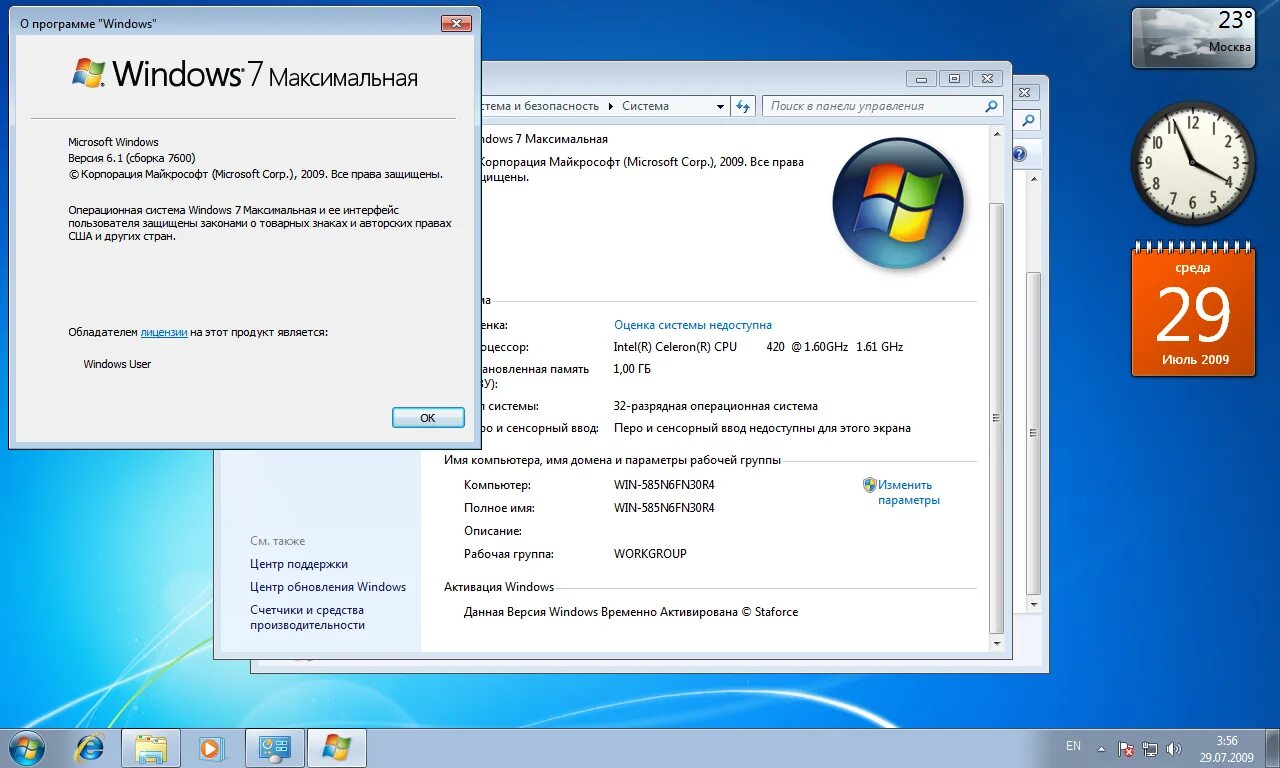Click the System window vertical scrollbar thumb
Viewport: 1280px width, 768px height.
995,418
